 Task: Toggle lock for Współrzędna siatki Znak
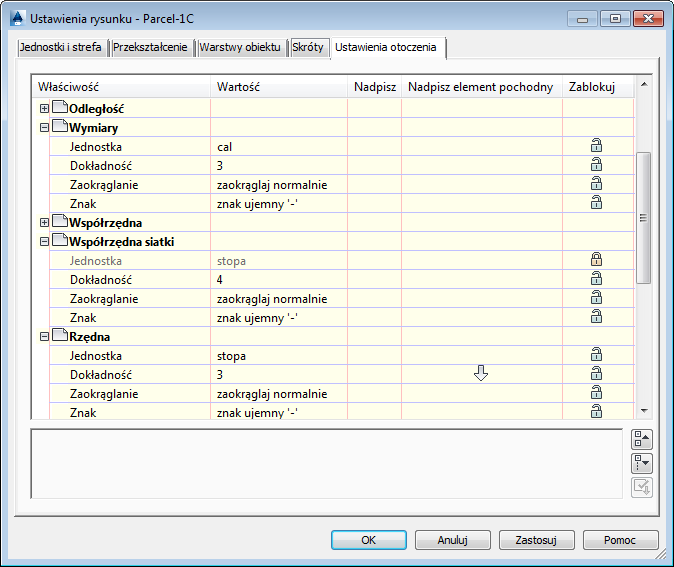pos(596,317)
